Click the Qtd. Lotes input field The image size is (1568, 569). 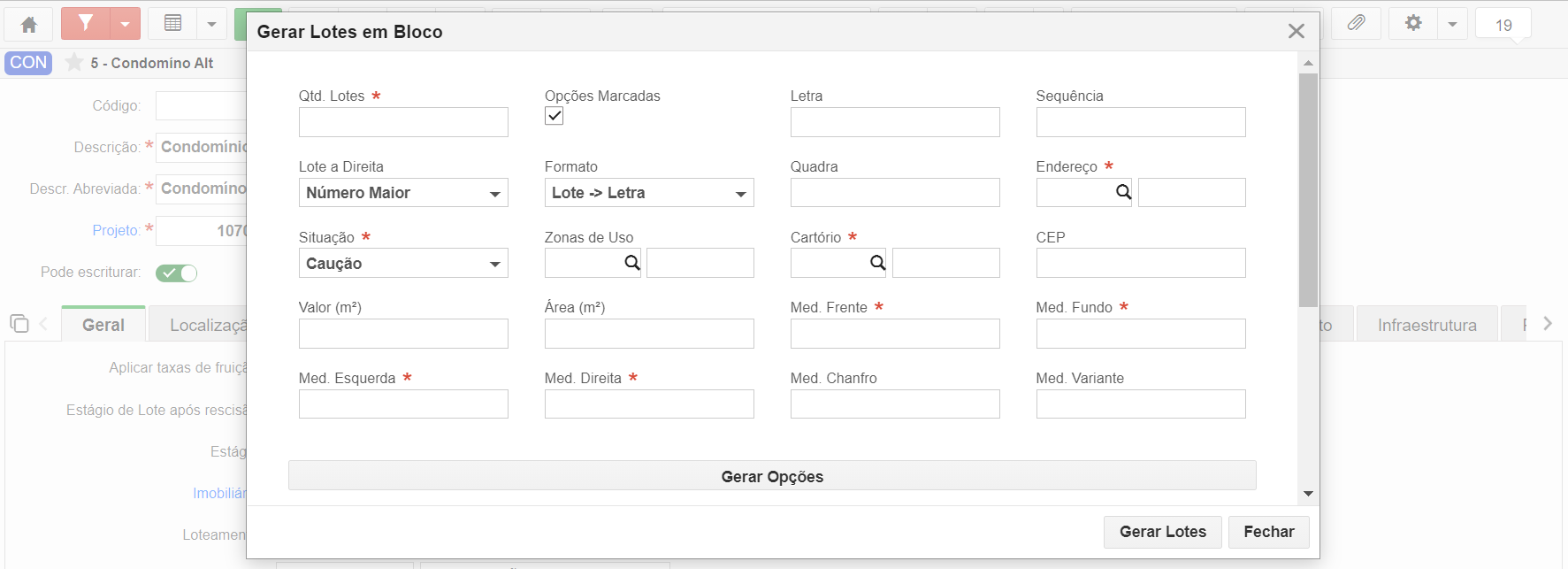pyautogui.click(x=403, y=122)
